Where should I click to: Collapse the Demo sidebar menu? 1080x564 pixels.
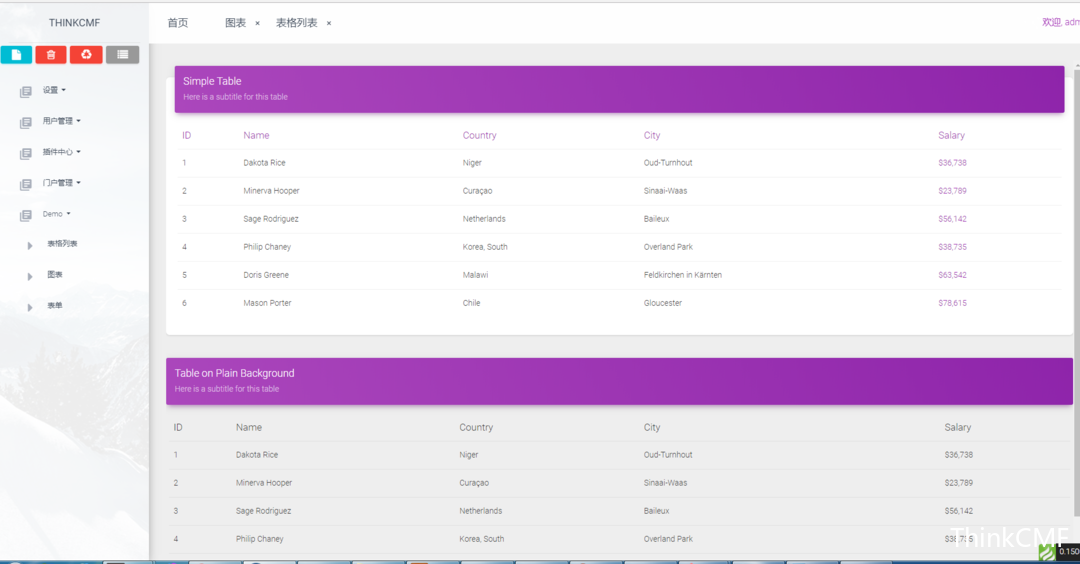tap(56, 214)
